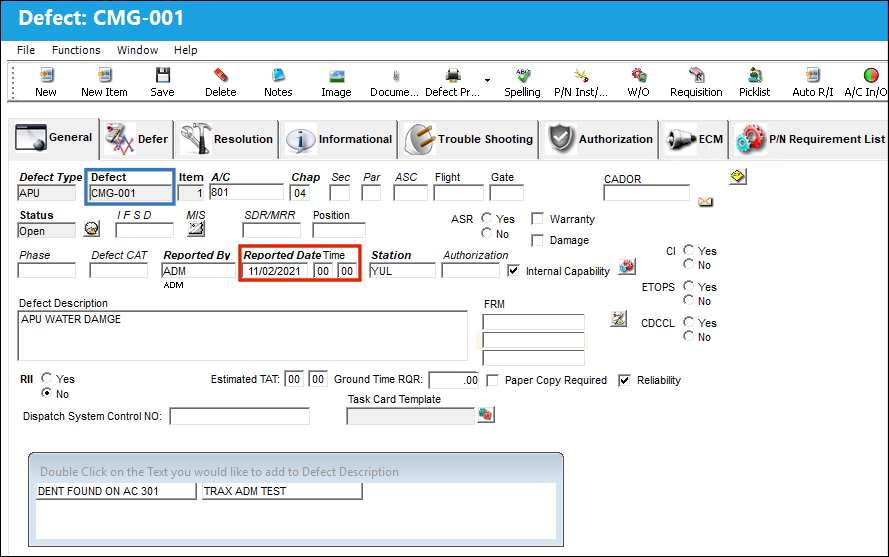Click the yellow note icon near CADOR
This screenshot has width=889, height=557.
738,176
